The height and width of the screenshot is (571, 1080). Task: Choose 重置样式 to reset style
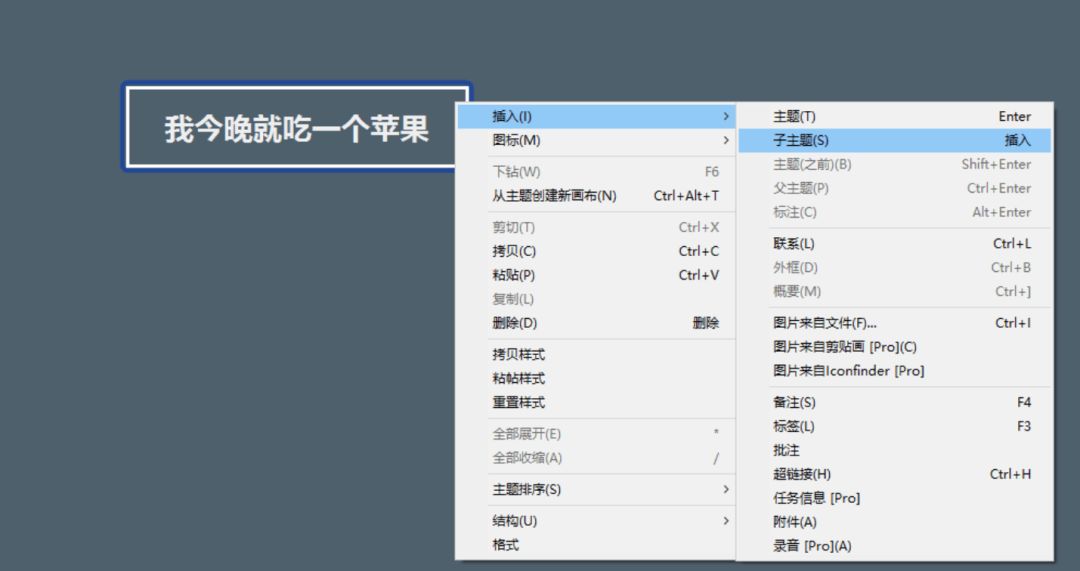pyautogui.click(x=596, y=402)
